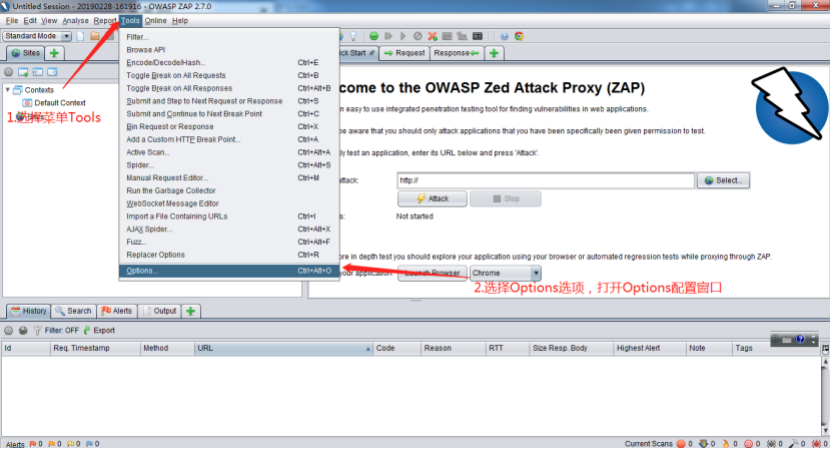Collapse the Contexts tree node
Viewport: 832px width, 450px height.
(7, 90)
